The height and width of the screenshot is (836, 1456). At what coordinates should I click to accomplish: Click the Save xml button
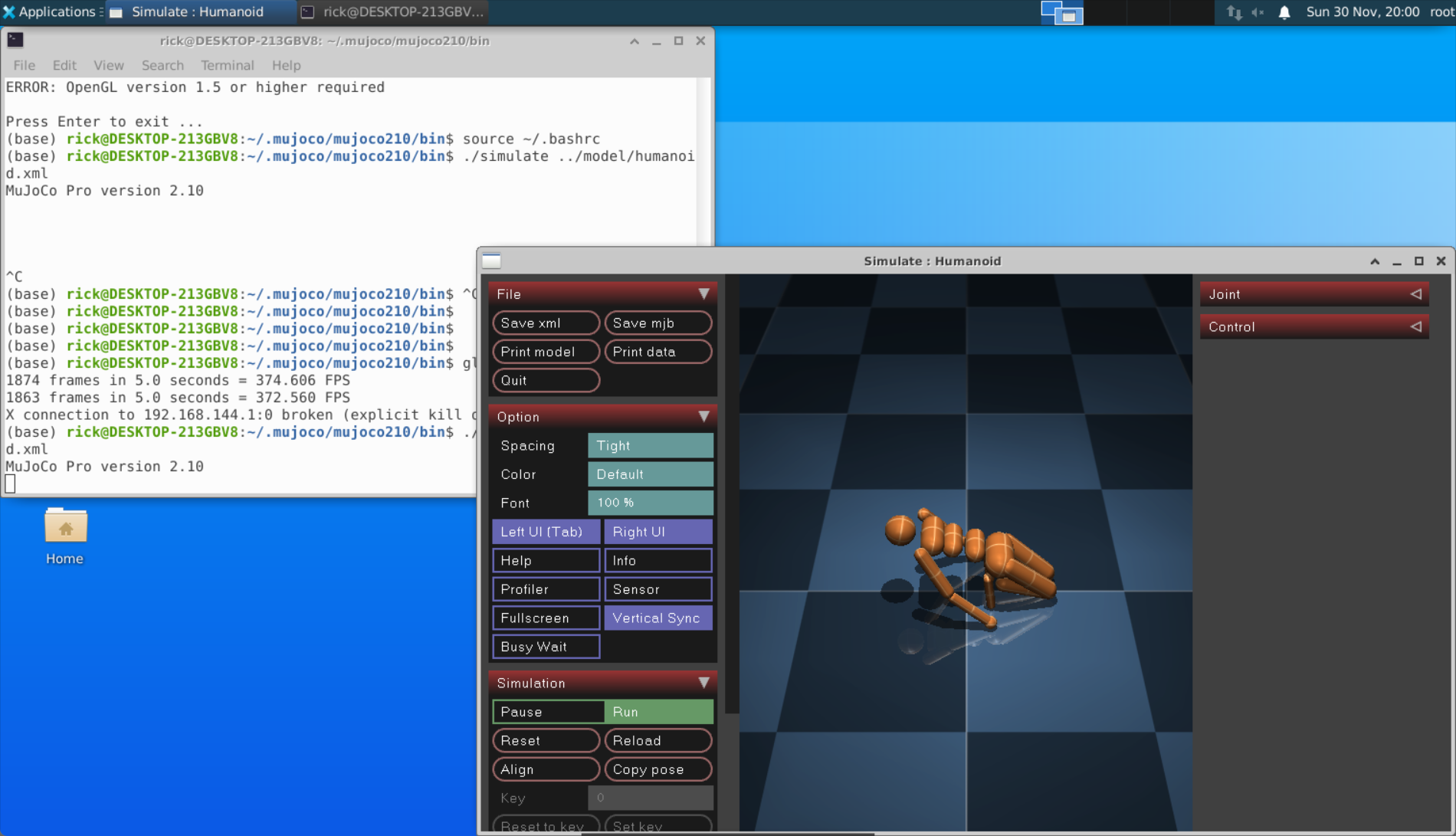(546, 323)
